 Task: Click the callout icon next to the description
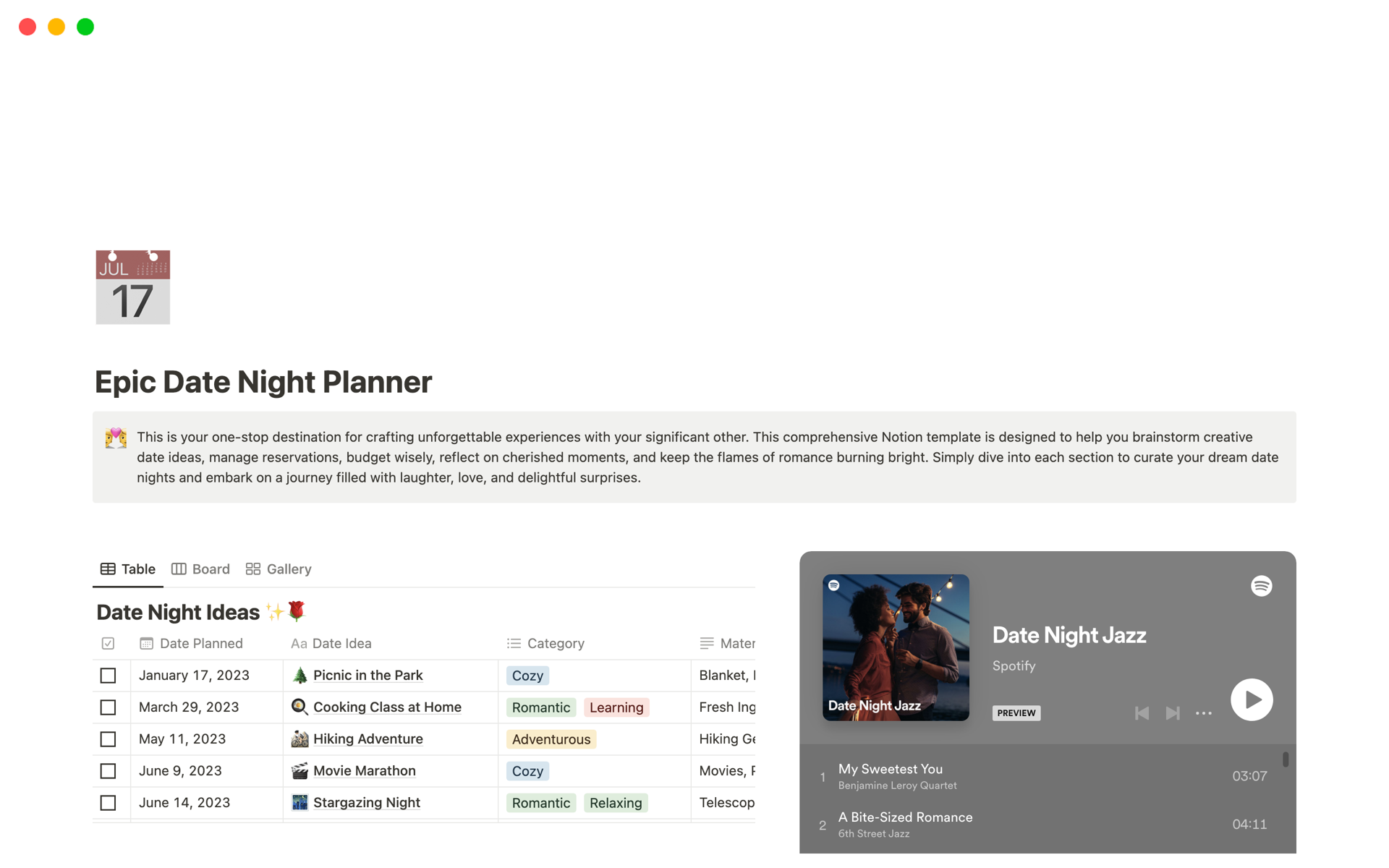114,437
